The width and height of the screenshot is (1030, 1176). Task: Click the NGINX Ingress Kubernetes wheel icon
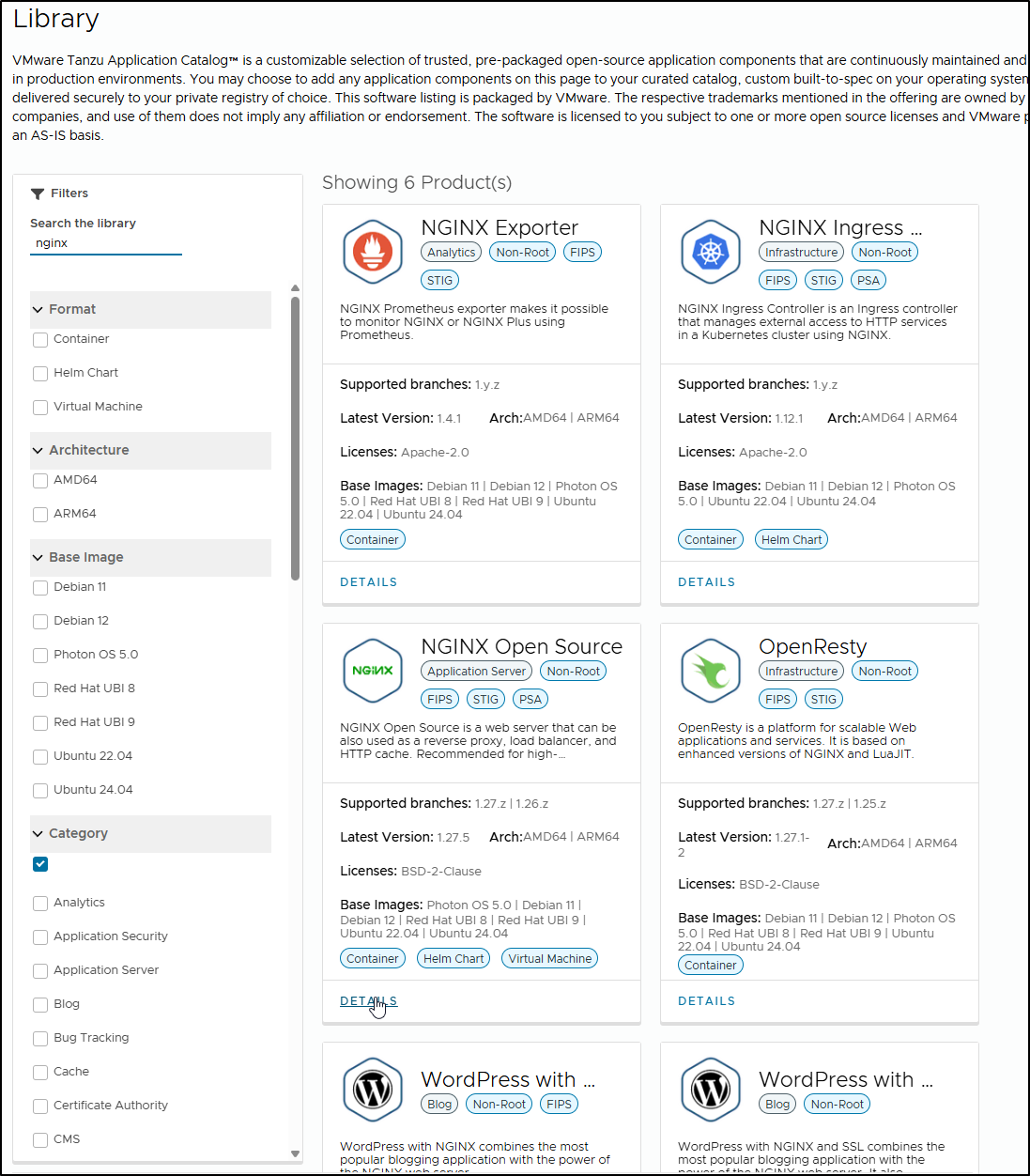click(711, 252)
